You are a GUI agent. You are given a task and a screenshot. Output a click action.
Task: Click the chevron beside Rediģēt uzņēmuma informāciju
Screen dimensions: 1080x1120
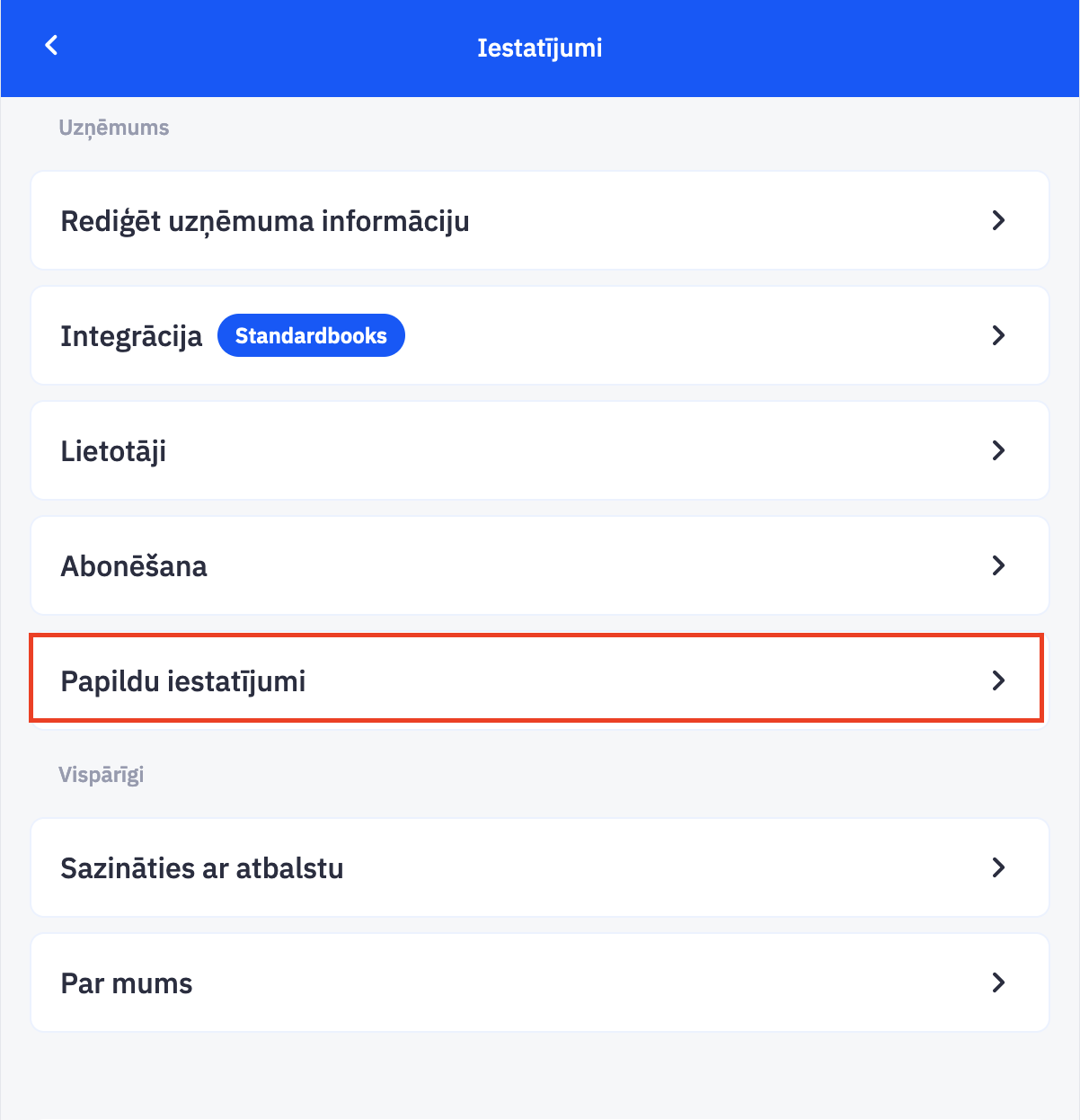998,220
